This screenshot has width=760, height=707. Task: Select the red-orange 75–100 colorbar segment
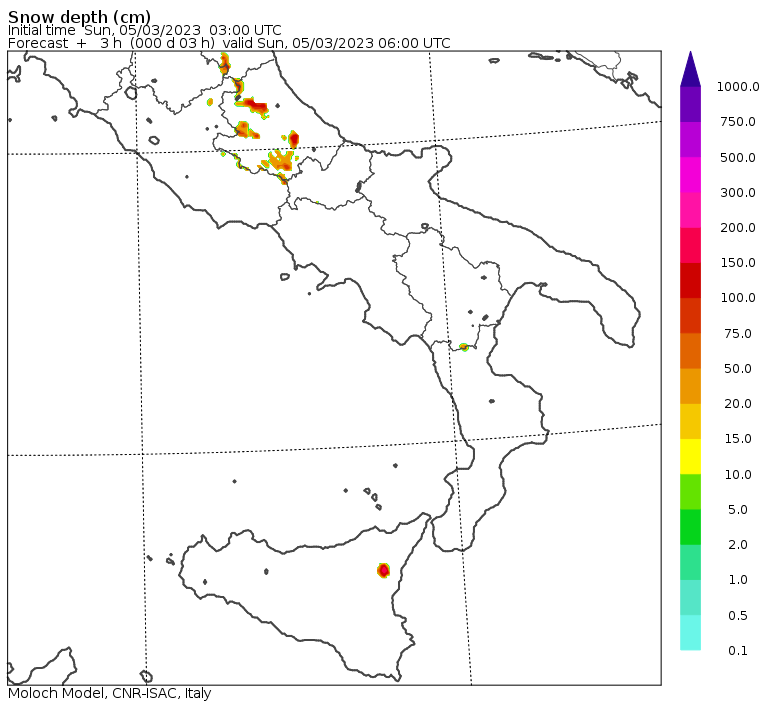click(x=690, y=315)
